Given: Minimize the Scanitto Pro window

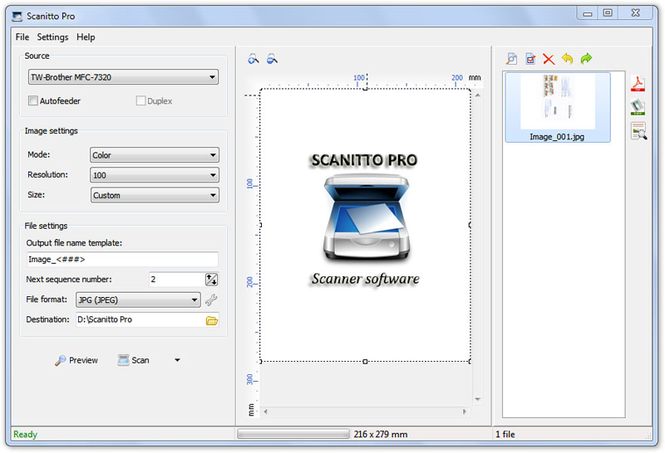Looking at the screenshot, I should (587, 14).
